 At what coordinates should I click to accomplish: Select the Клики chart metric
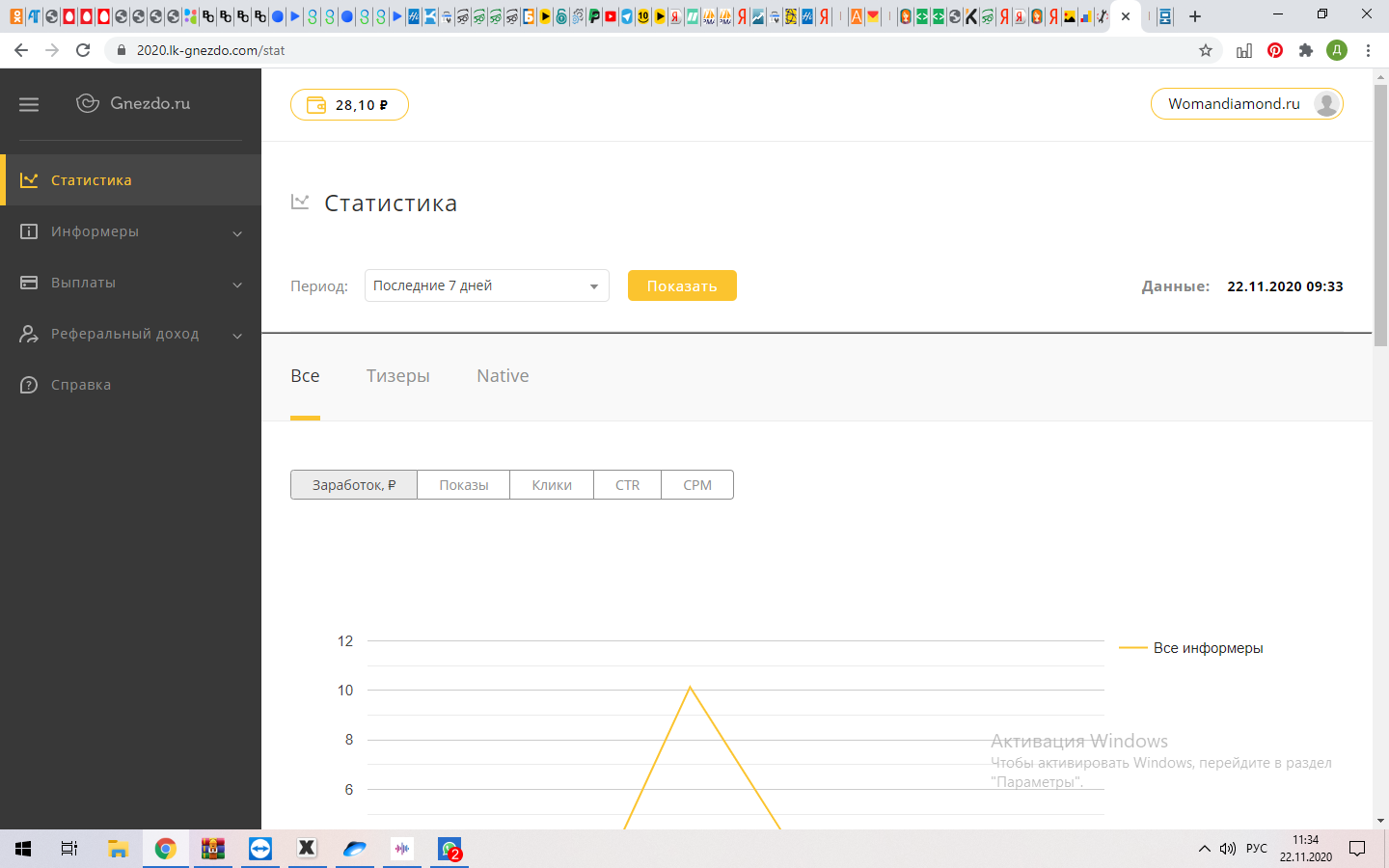coord(552,485)
